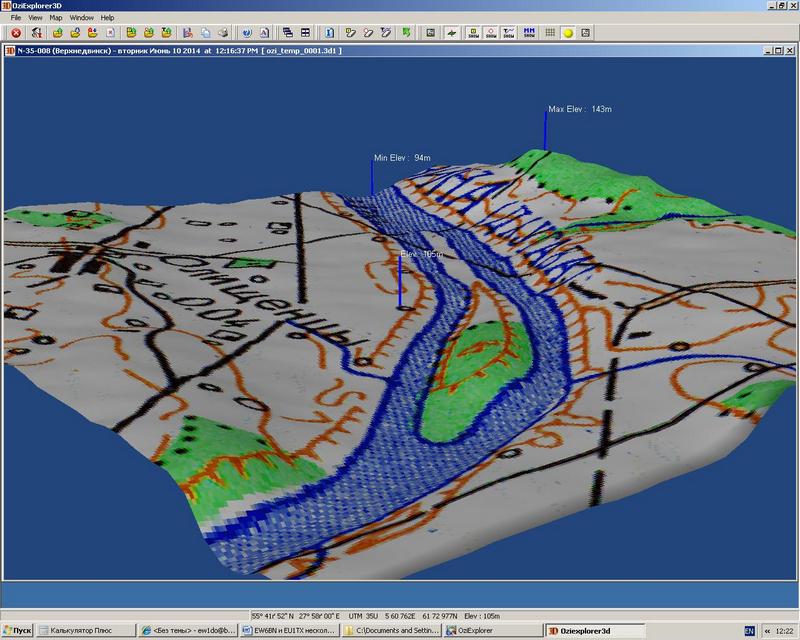Click the yellow sun lighting button
This screenshot has height=640, width=800.
[x=568, y=33]
